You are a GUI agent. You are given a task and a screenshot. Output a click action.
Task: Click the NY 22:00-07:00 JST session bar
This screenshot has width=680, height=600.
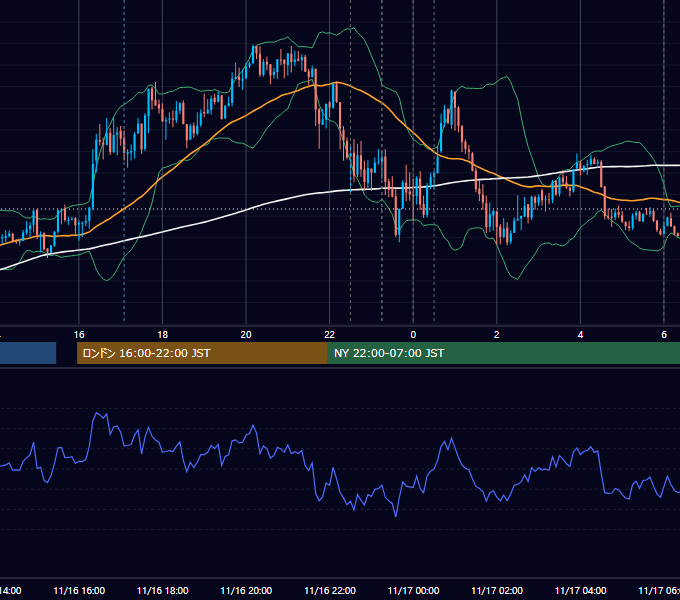(503, 353)
